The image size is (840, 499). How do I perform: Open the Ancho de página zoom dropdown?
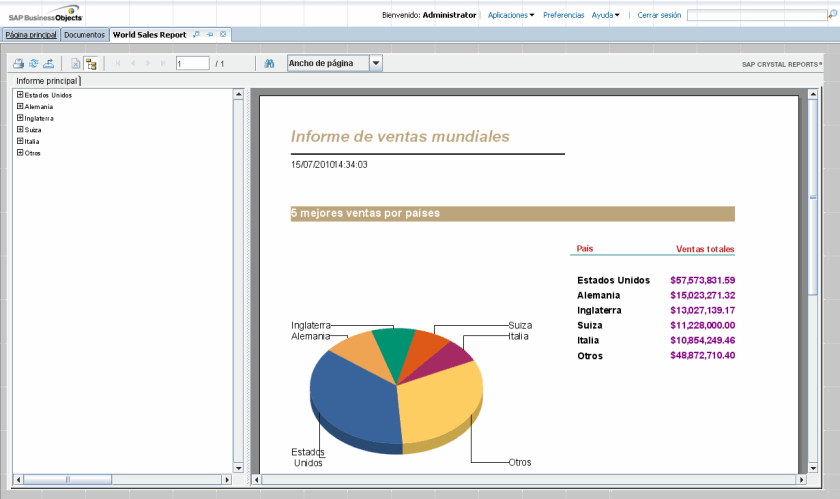pyautogui.click(x=376, y=63)
